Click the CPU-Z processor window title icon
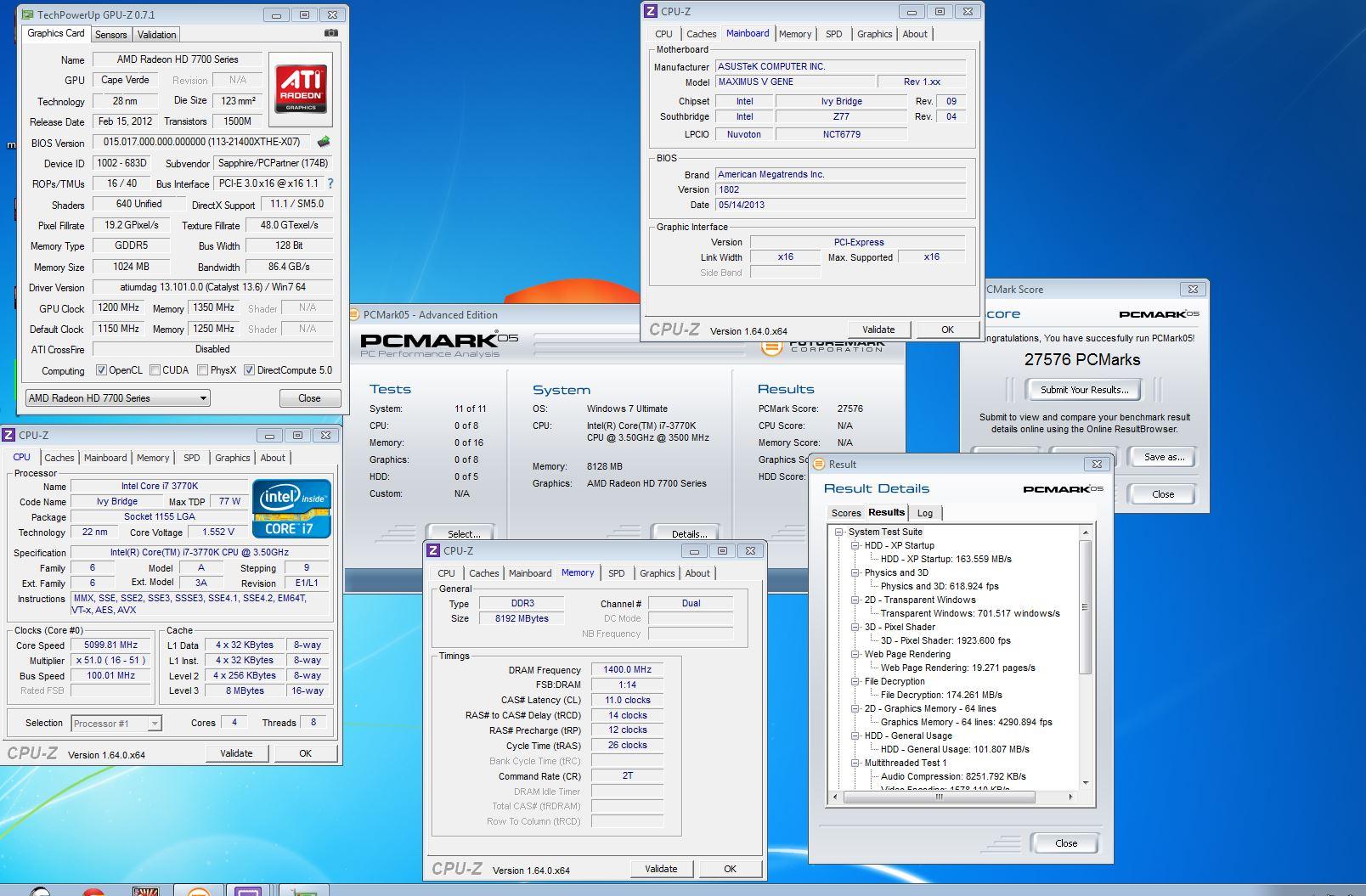 pos(9,435)
